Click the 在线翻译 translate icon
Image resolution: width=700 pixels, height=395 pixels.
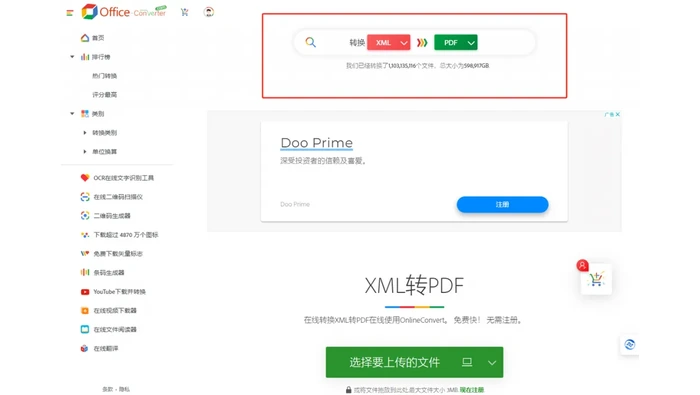(x=85, y=348)
